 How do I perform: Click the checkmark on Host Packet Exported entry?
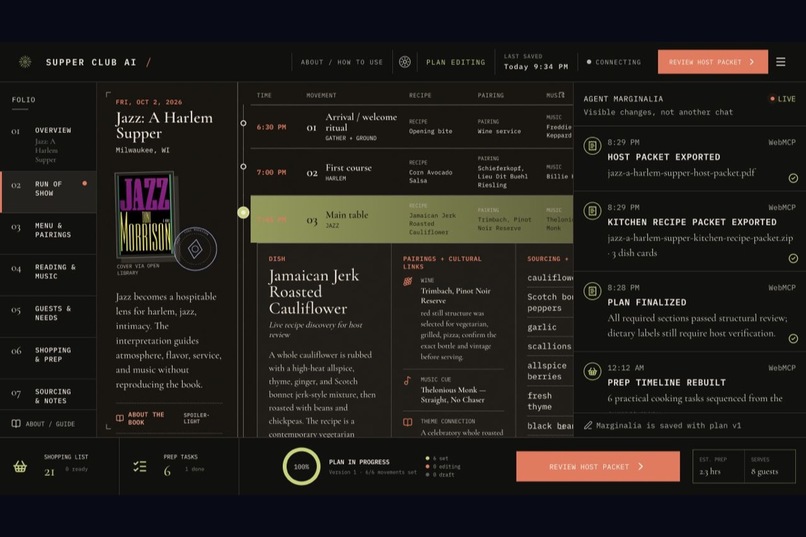793,178
